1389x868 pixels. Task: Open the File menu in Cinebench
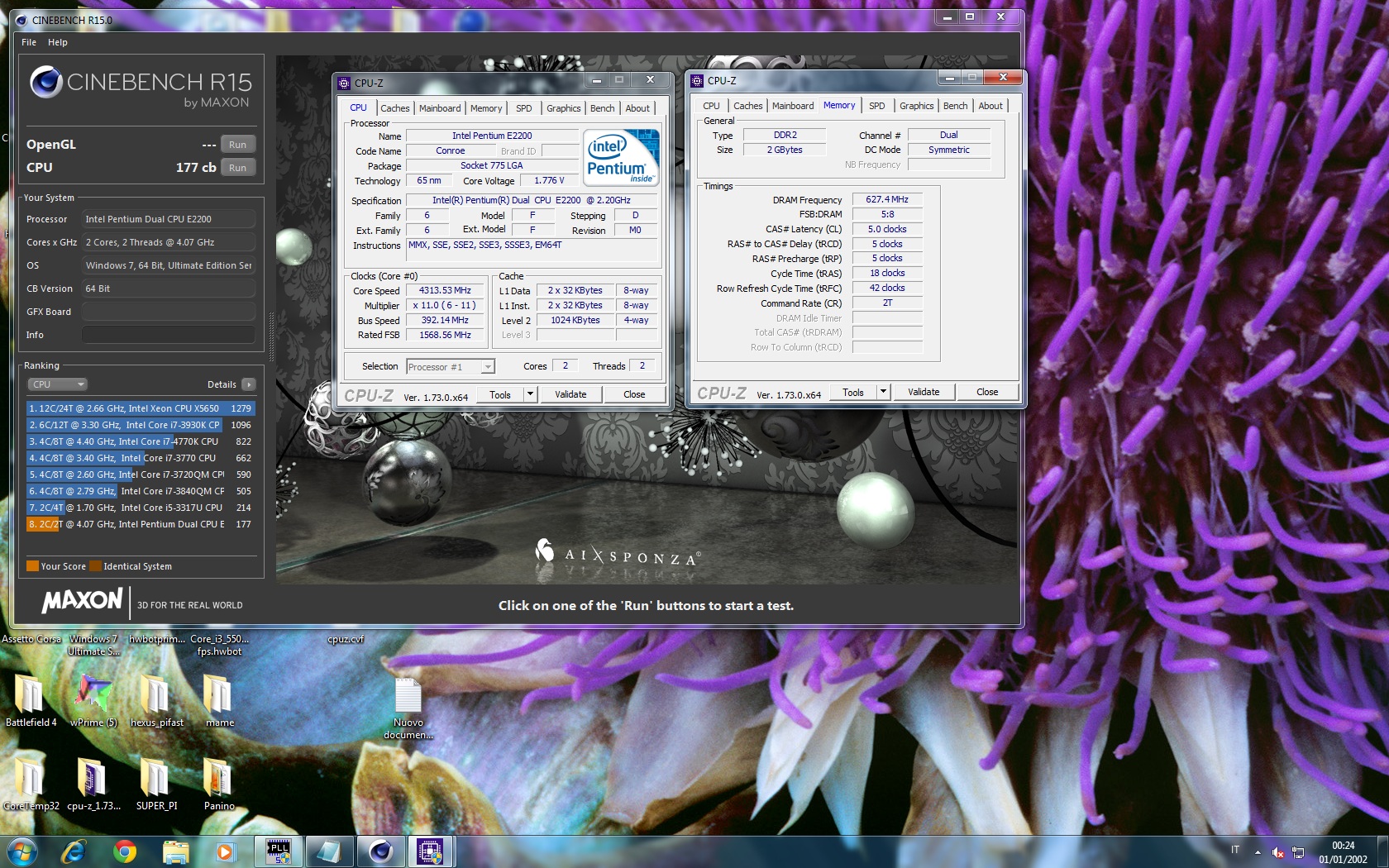coord(29,42)
